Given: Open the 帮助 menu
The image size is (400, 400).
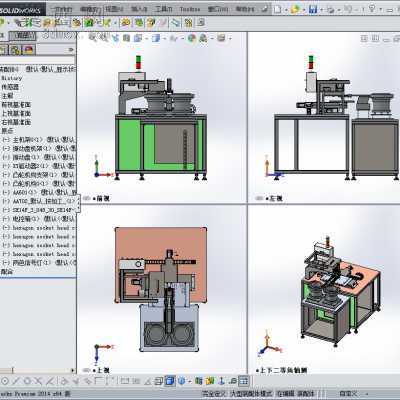Looking at the screenshot, I should coord(245,9).
